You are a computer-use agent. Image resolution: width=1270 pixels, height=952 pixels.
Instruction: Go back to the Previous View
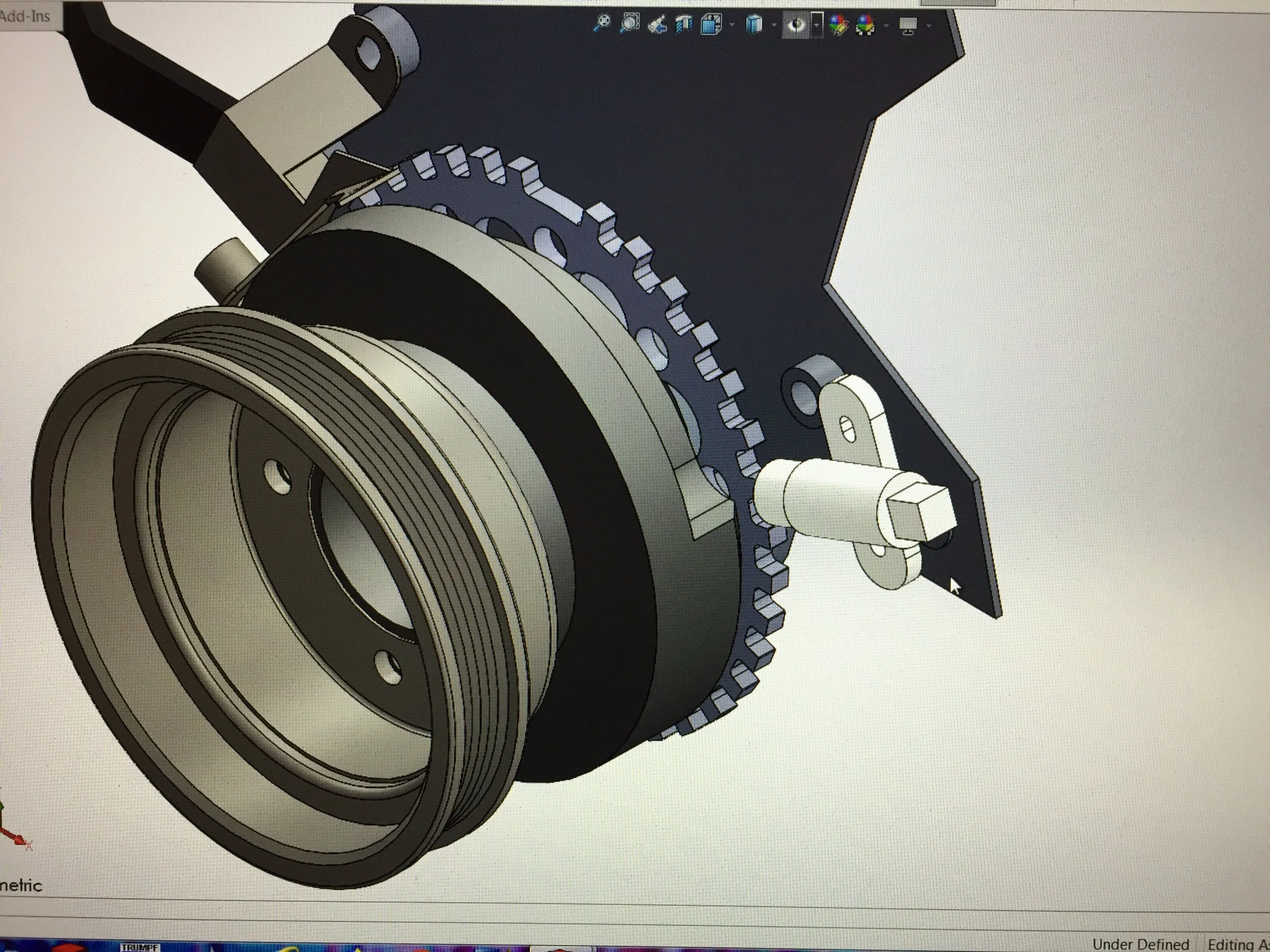pos(656,25)
